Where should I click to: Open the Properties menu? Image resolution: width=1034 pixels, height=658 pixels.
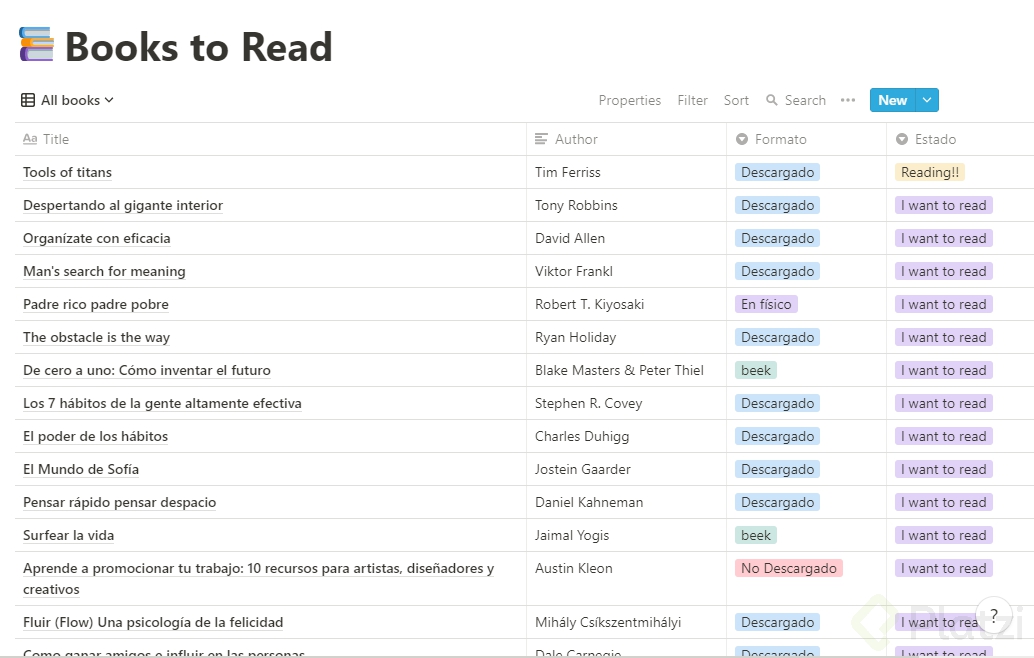click(629, 100)
